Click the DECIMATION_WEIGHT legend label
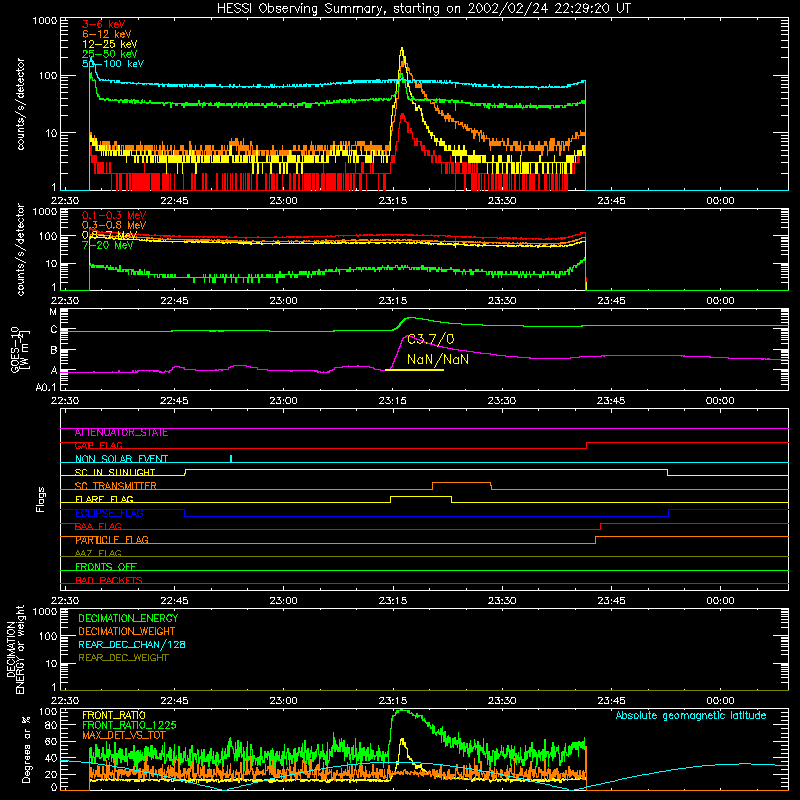800x800 pixels. tap(127, 632)
